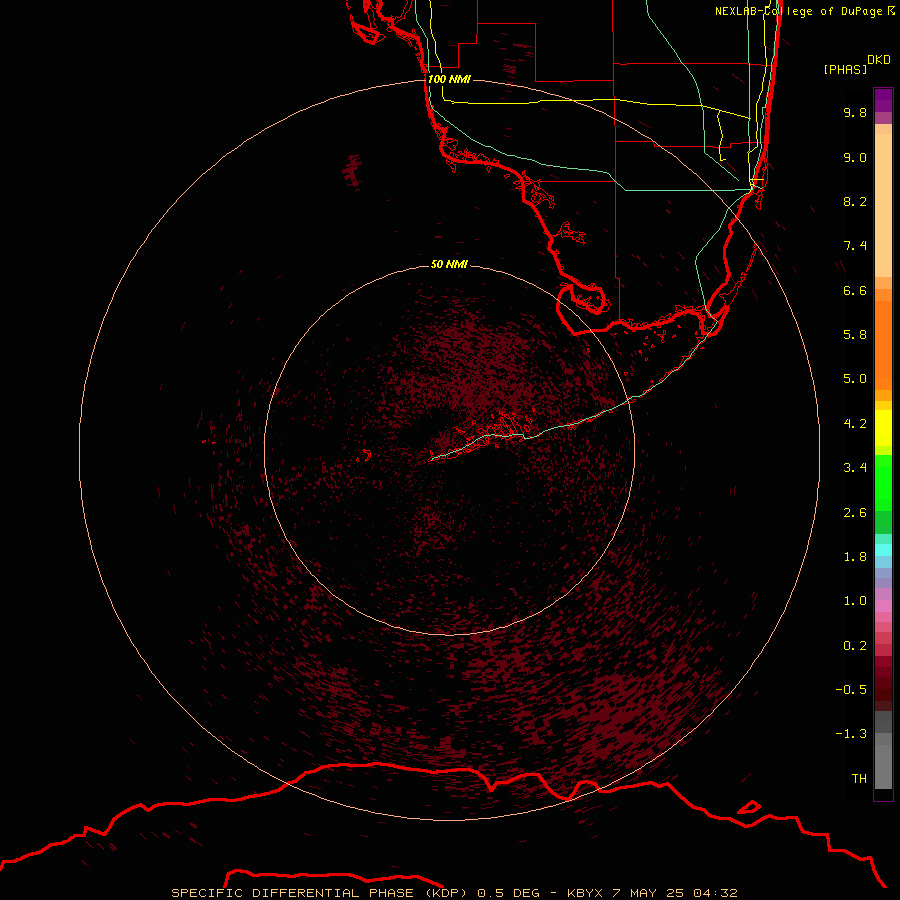Select the 3.4 value on the color scale
The width and height of the screenshot is (900, 900).
pos(855,468)
